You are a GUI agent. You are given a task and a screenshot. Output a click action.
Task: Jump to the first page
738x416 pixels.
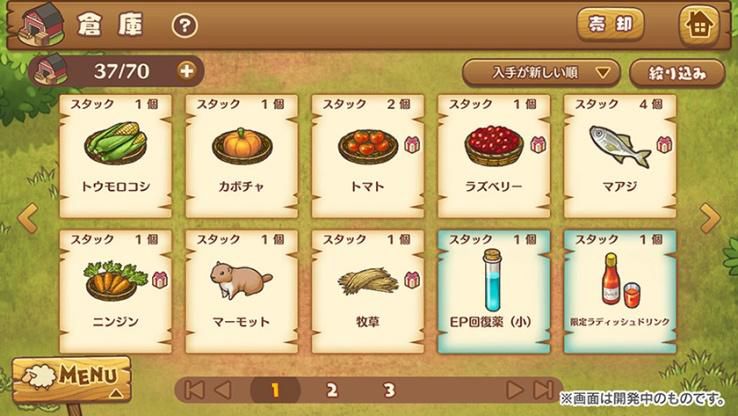point(194,390)
